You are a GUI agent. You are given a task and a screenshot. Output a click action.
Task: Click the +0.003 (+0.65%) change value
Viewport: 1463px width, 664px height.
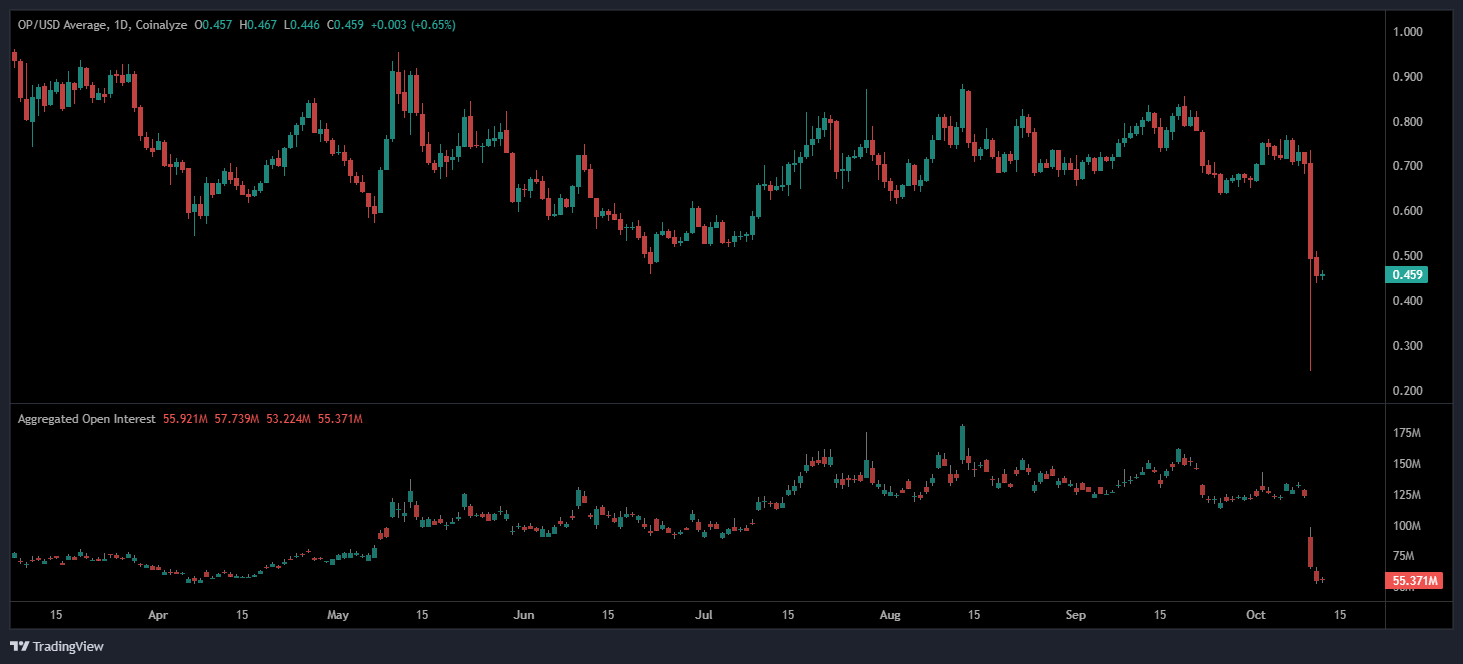pos(413,25)
